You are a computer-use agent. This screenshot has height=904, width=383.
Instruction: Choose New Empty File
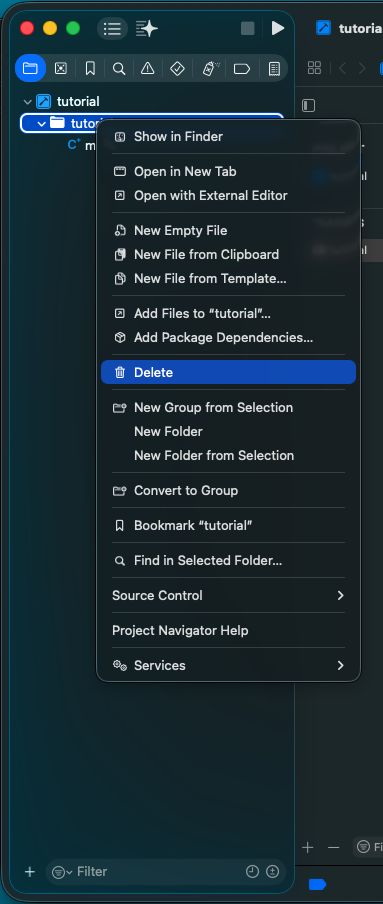pos(228,231)
